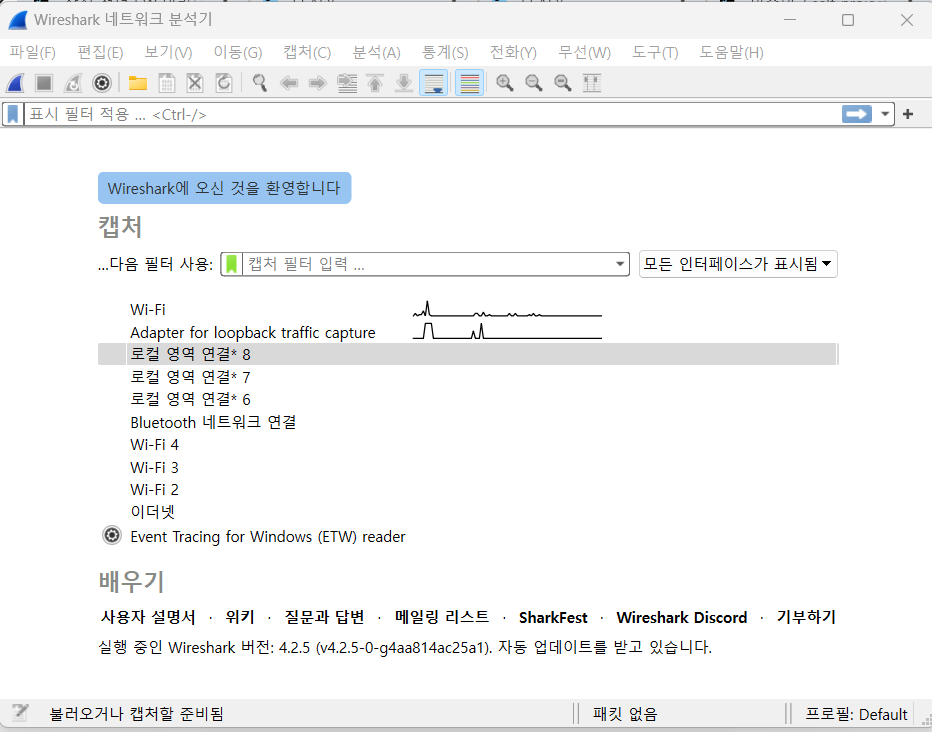The width and height of the screenshot is (932, 732).
Task: Open the 모든 인터페이스가 표시됨 dropdown
Action: tap(738, 264)
